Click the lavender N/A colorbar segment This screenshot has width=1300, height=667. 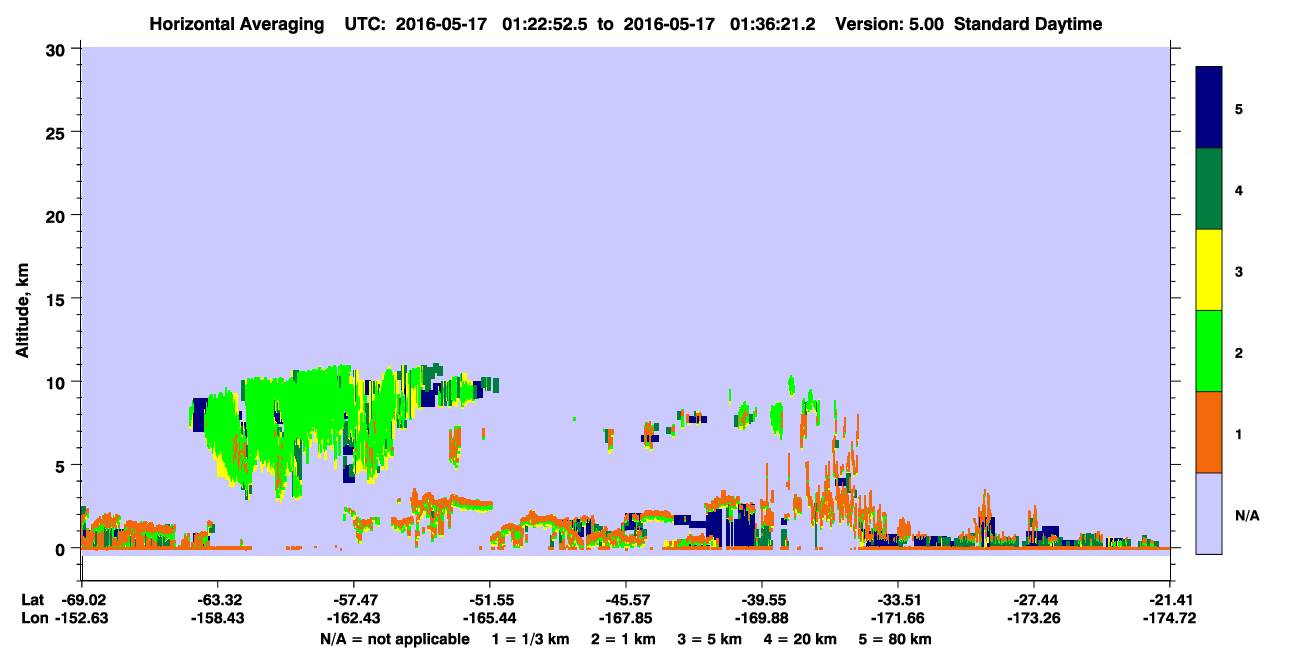pos(1209,513)
